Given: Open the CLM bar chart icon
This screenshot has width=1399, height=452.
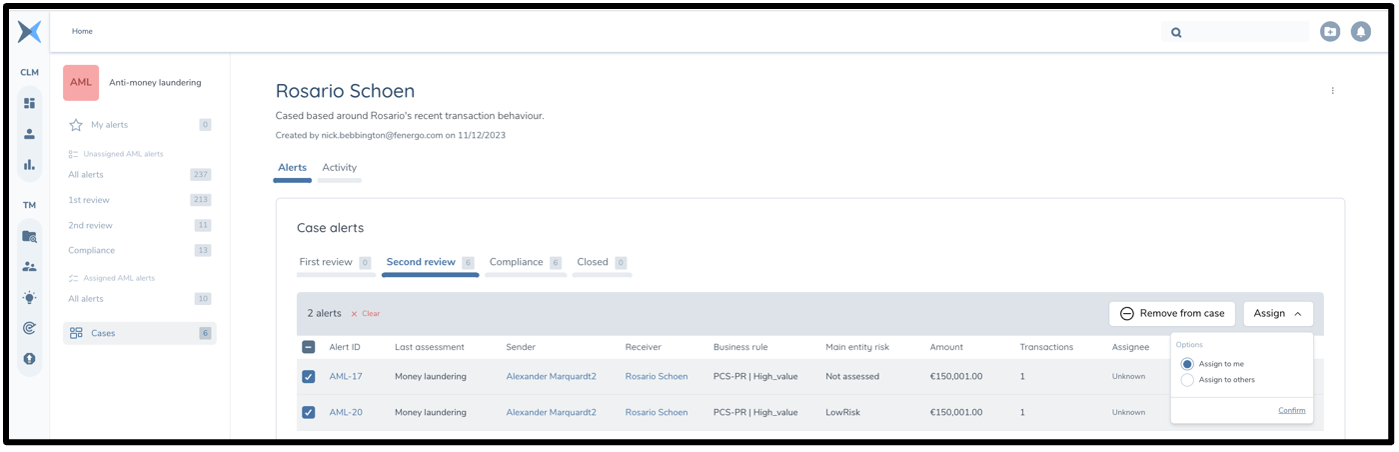Looking at the screenshot, I should click(30, 165).
